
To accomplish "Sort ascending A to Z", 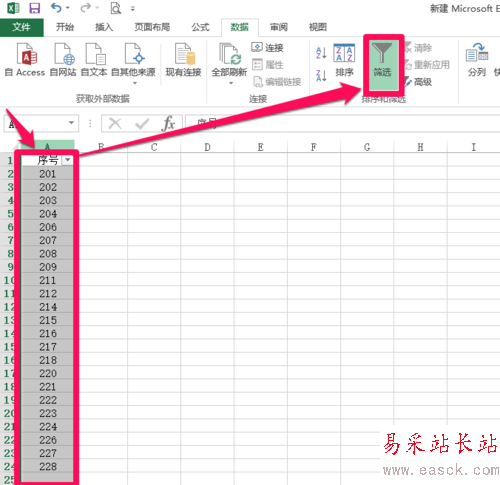I will (321, 53).
